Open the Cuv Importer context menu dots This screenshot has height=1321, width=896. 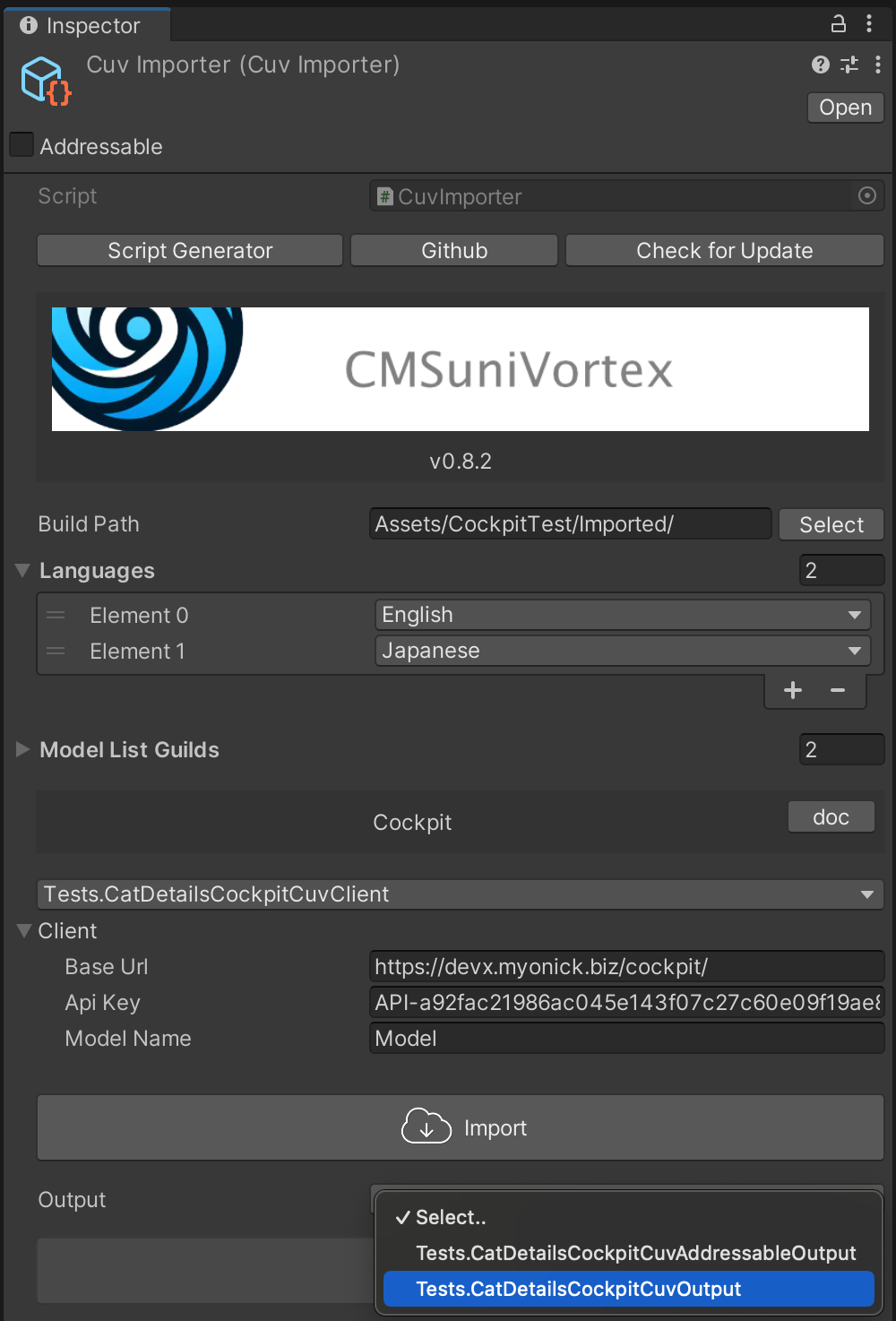[878, 65]
